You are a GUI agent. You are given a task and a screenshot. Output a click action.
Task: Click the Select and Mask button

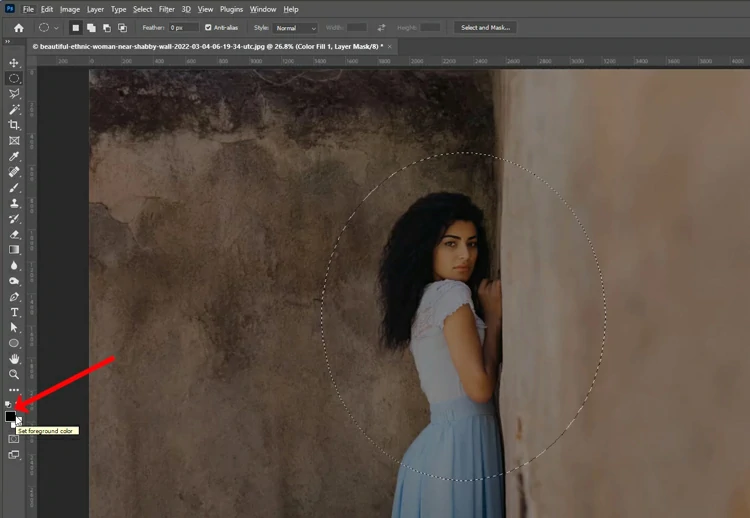pos(486,28)
